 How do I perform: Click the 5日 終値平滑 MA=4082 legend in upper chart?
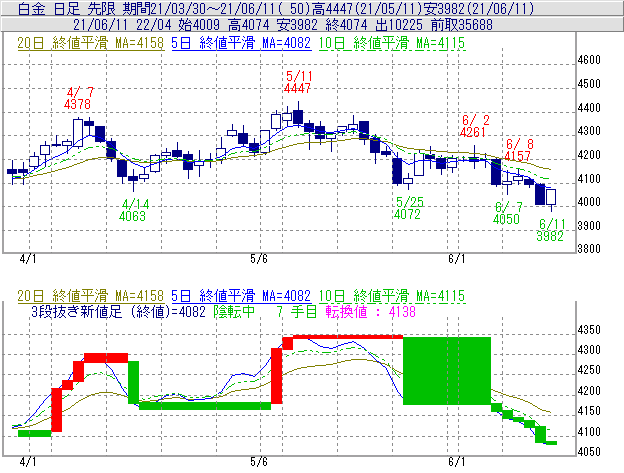pyautogui.click(x=241, y=43)
